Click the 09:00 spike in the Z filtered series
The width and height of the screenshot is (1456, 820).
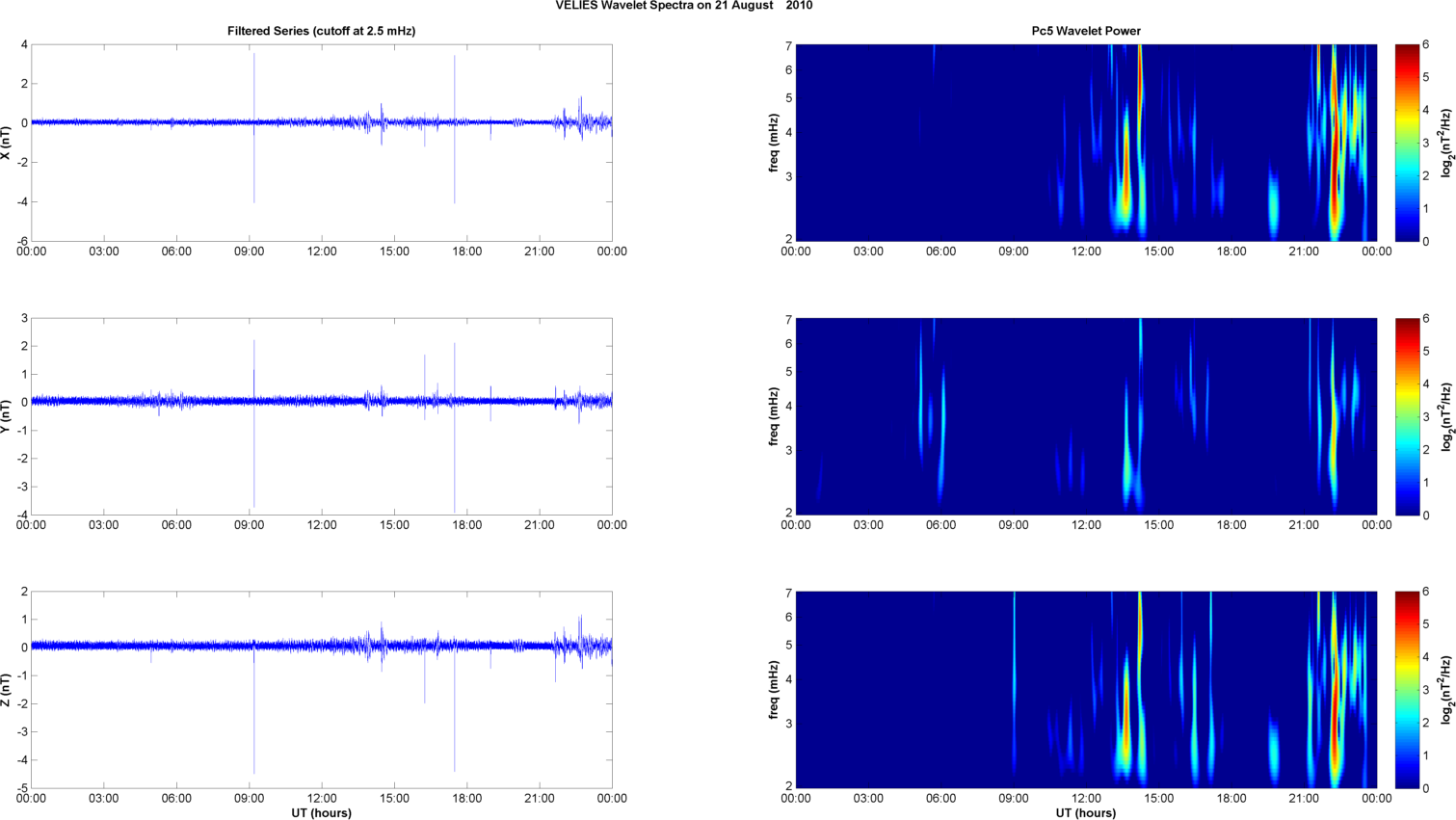point(254,706)
